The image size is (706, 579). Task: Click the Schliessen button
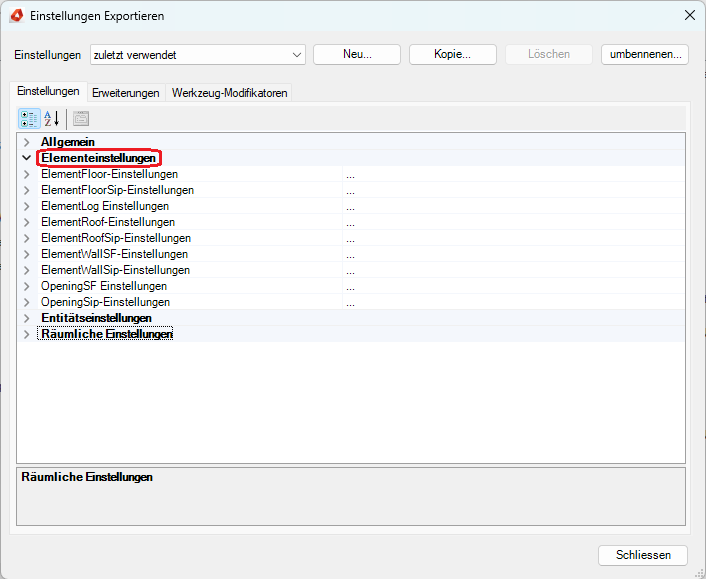pos(643,555)
